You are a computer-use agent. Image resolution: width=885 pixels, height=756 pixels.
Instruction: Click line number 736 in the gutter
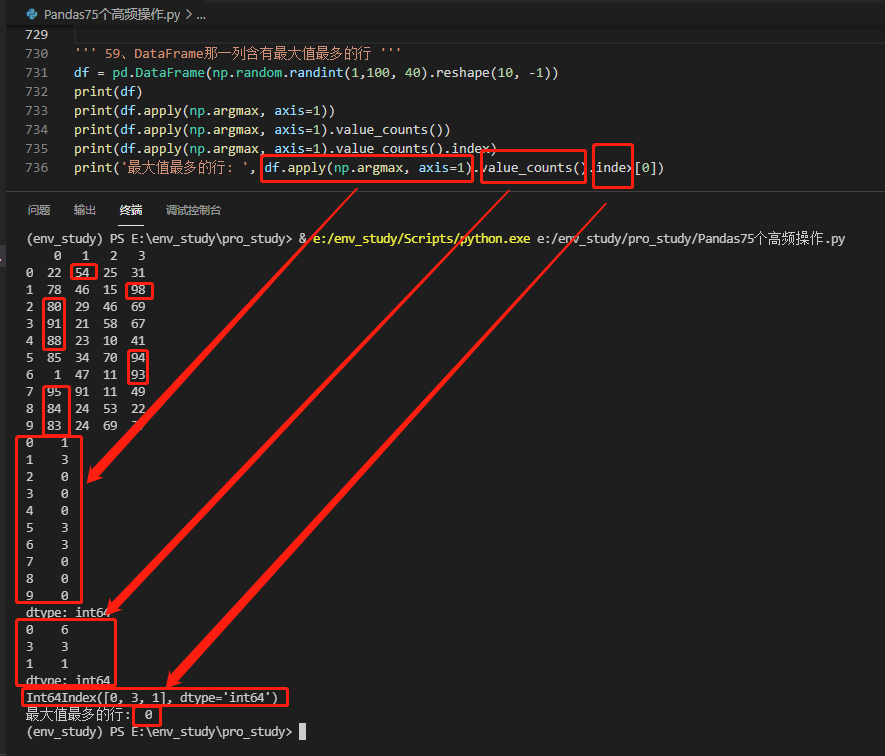[x=37, y=168]
